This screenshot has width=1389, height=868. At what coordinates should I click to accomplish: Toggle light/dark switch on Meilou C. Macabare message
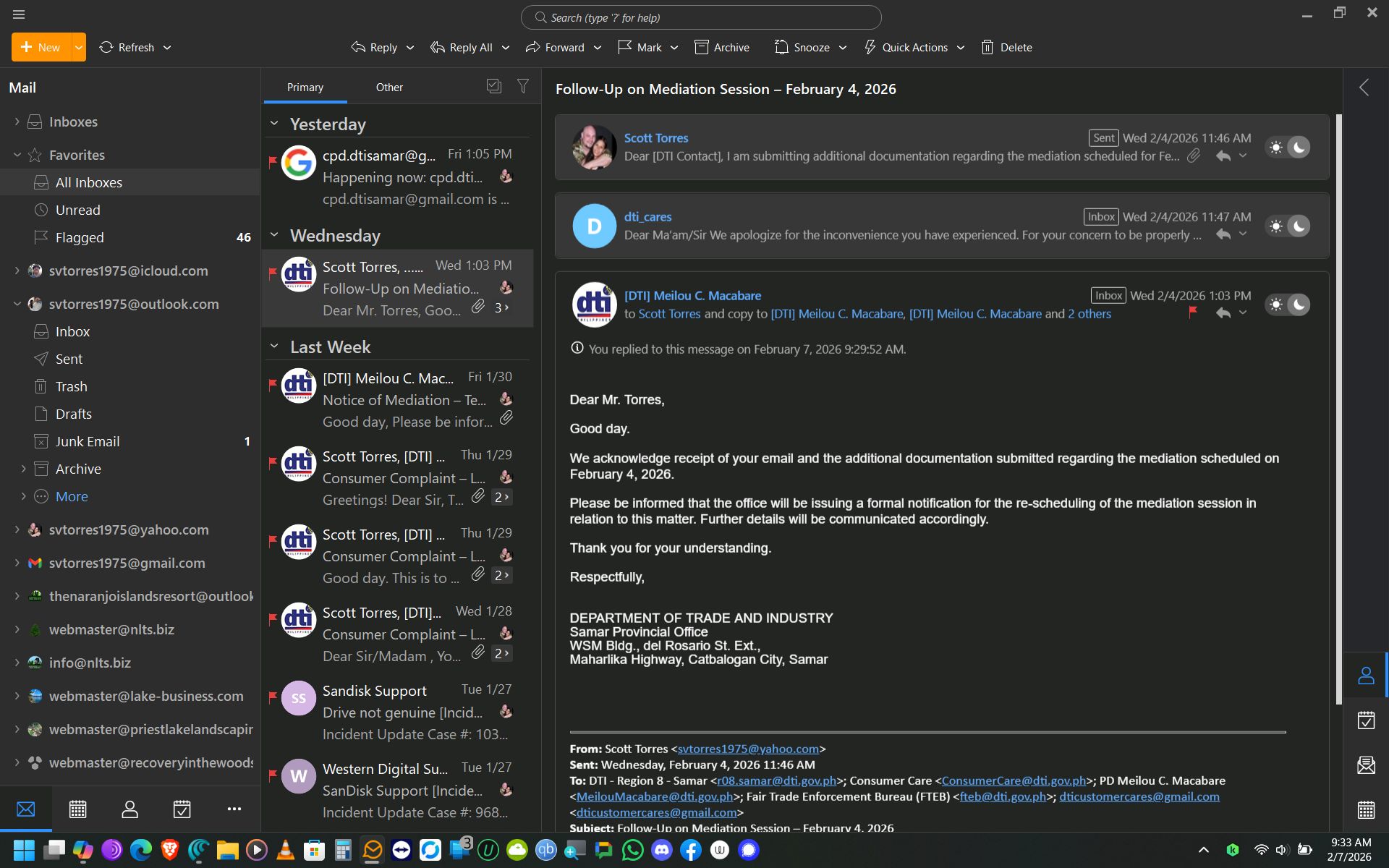[x=1288, y=305]
